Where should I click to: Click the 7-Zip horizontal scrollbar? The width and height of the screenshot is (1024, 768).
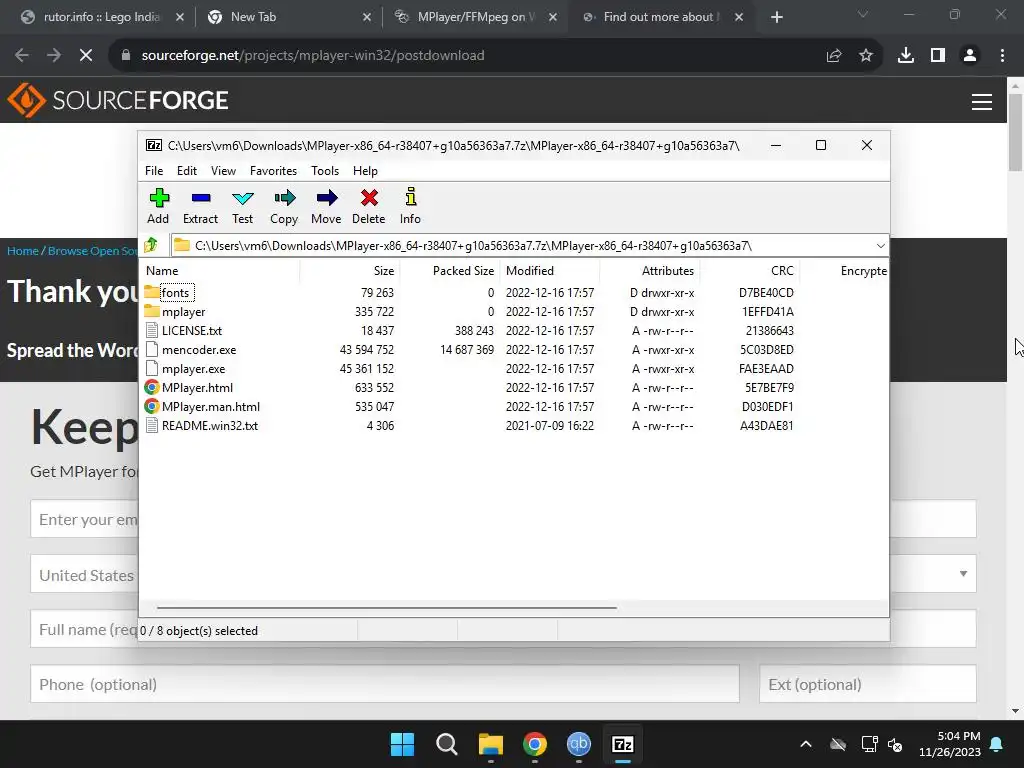[x=387, y=607]
